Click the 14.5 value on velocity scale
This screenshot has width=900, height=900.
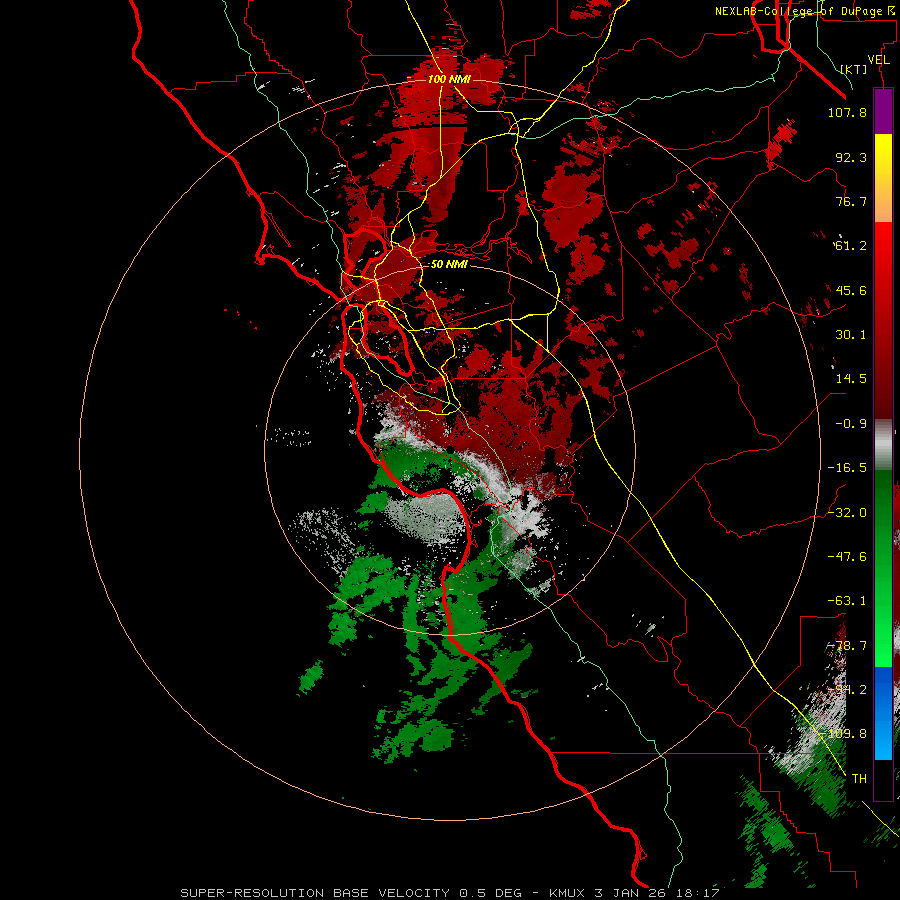851,379
